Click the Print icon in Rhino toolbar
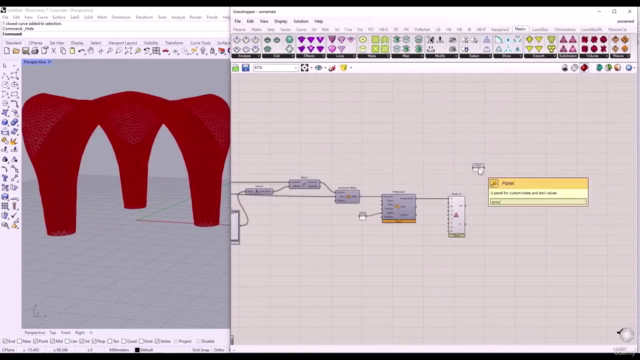The height and width of the screenshot is (360, 640). 35,51
